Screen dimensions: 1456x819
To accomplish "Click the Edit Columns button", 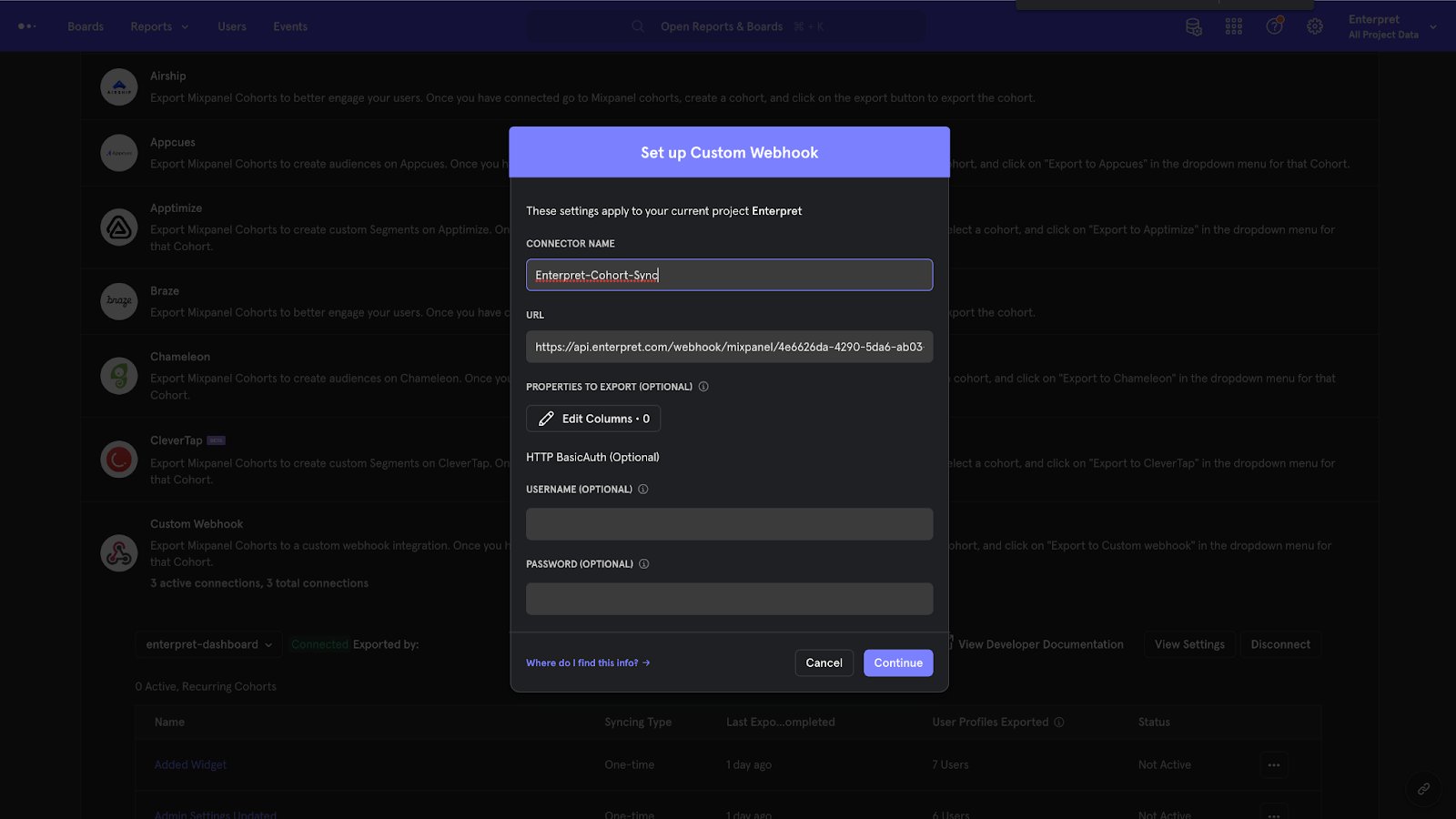I will (x=593, y=419).
